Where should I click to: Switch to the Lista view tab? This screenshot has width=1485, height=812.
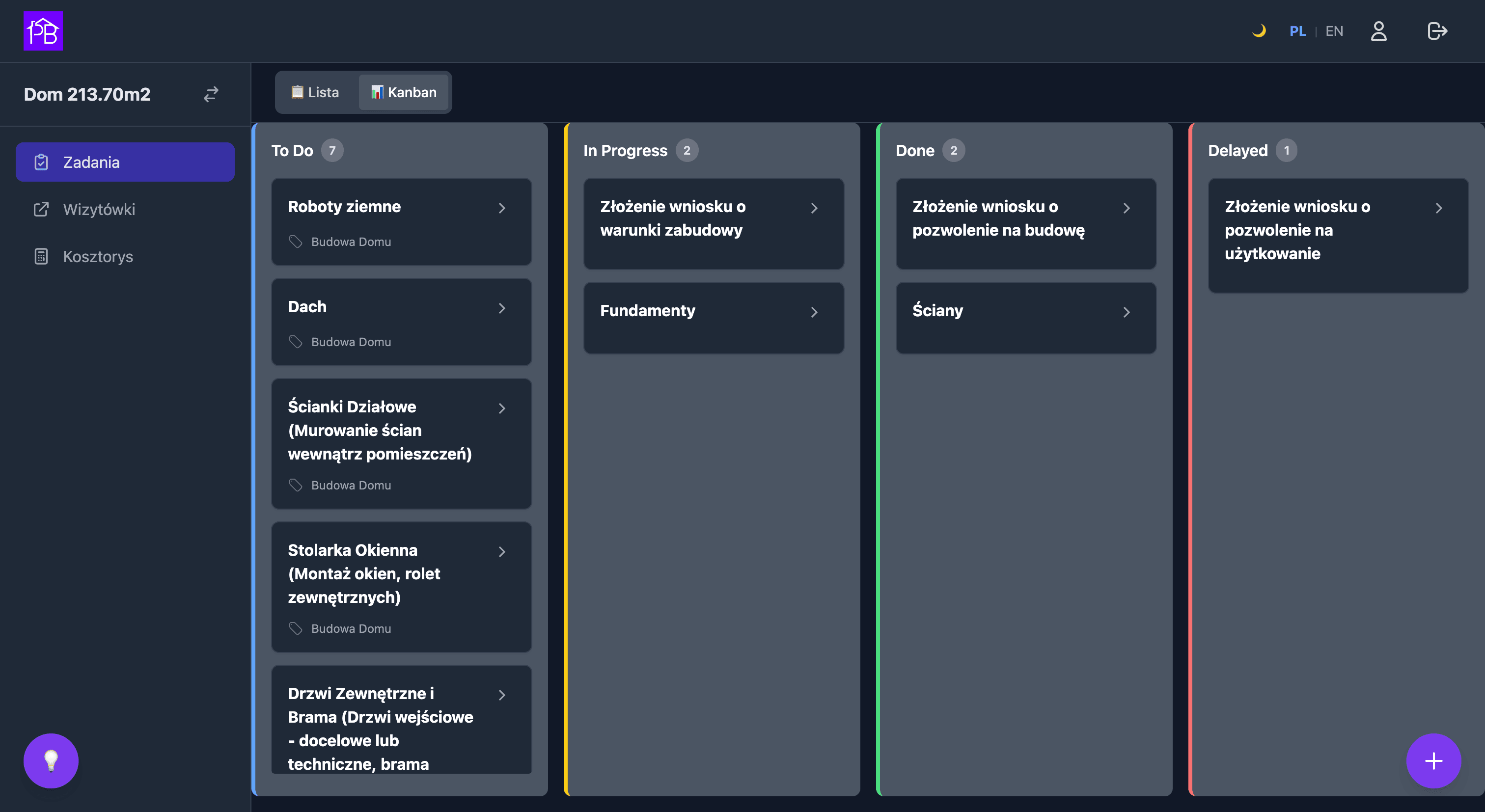[315, 92]
